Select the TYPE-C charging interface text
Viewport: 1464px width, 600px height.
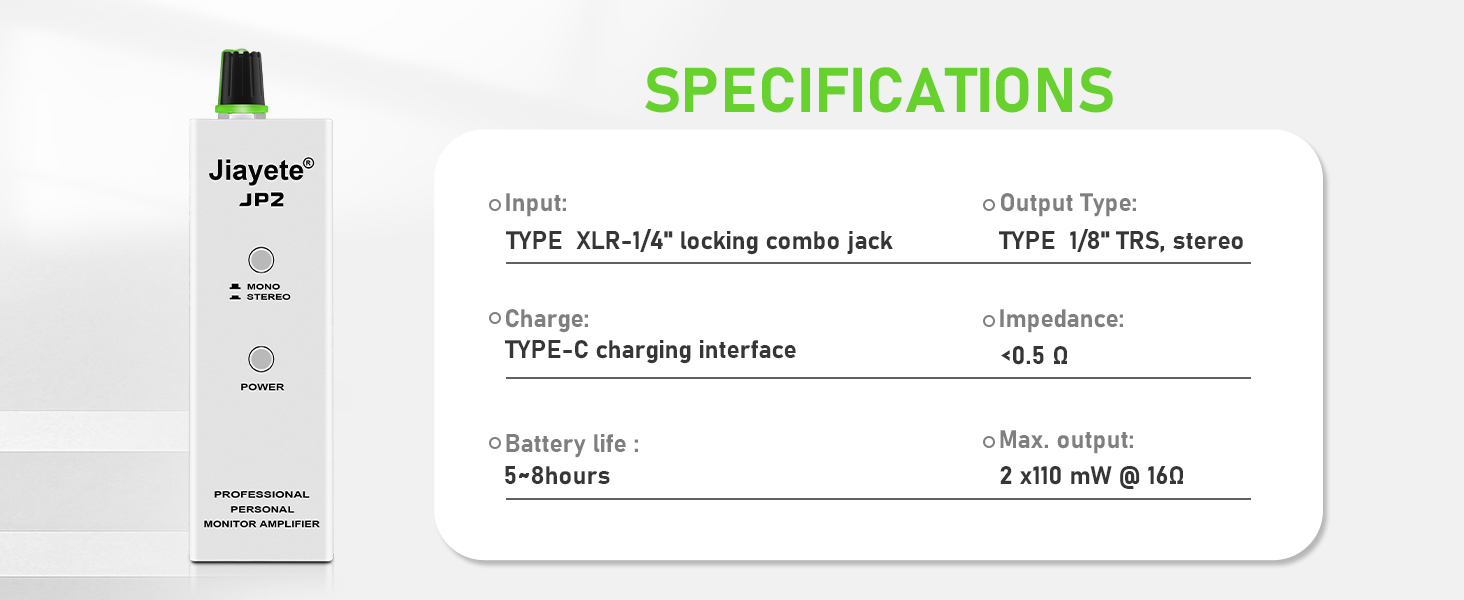(x=651, y=350)
